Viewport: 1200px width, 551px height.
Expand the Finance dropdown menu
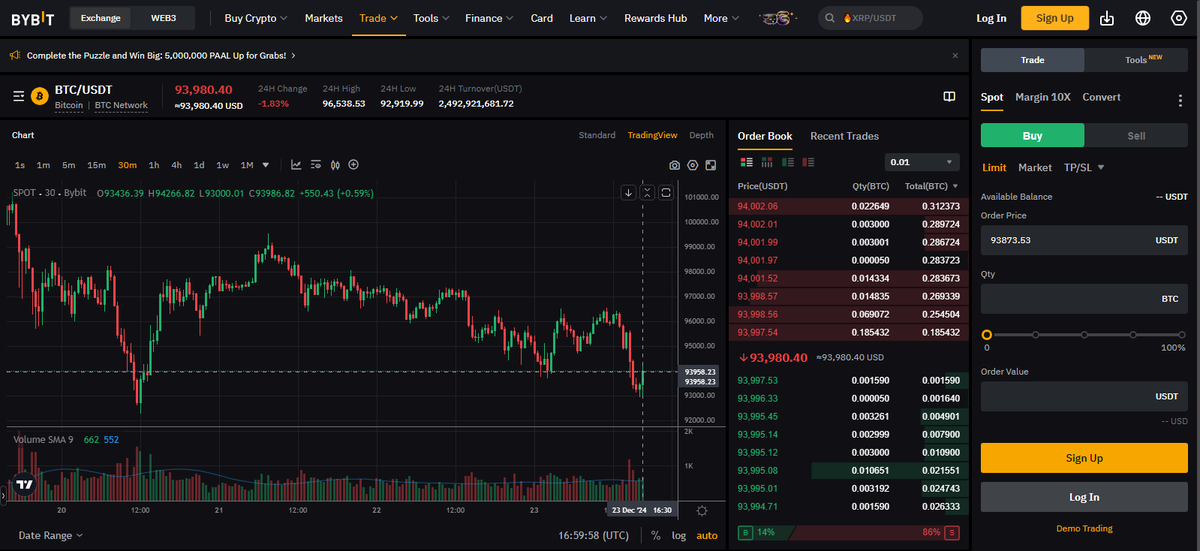coord(490,18)
